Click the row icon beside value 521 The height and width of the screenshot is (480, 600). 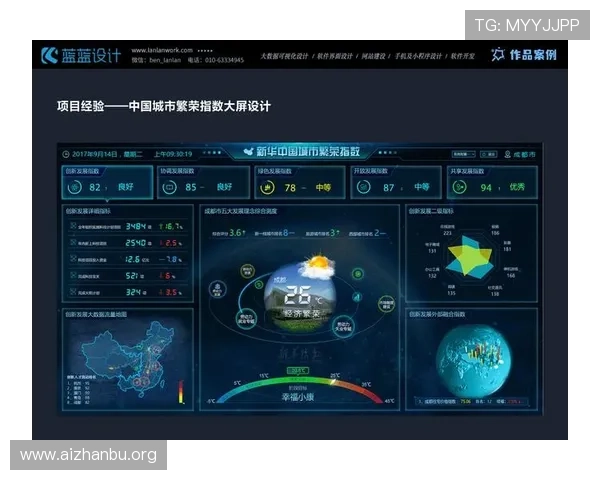click(x=73, y=275)
